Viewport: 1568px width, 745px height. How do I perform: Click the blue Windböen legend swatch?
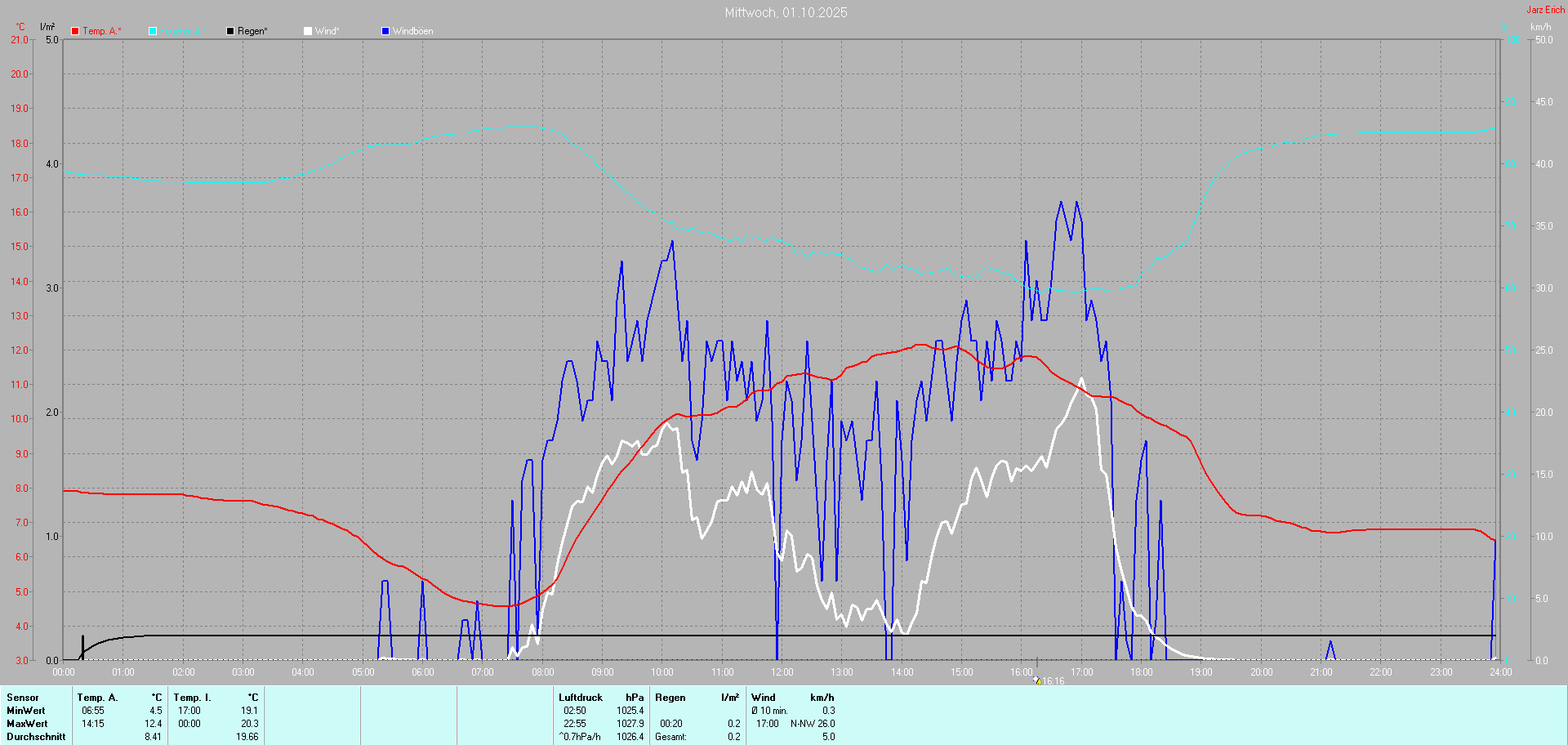click(x=385, y=31)
